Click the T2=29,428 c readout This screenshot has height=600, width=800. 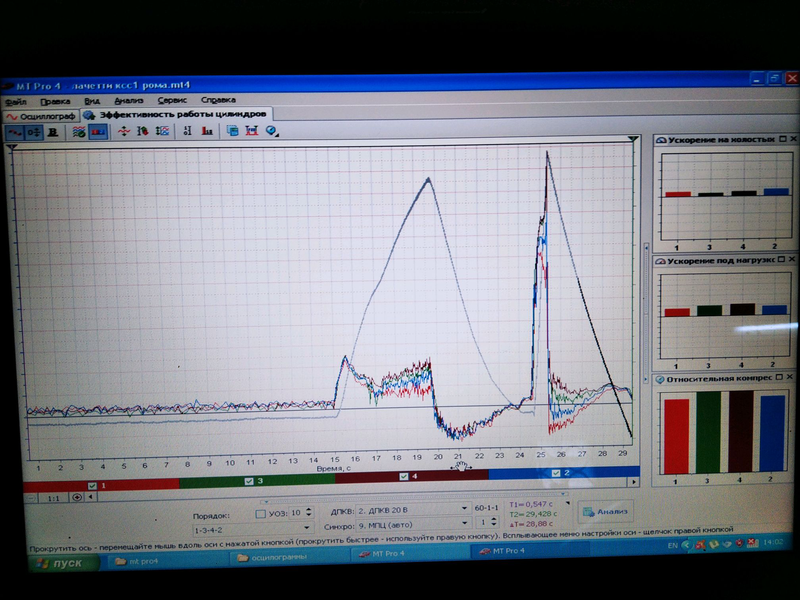click(x=534, y=514)
